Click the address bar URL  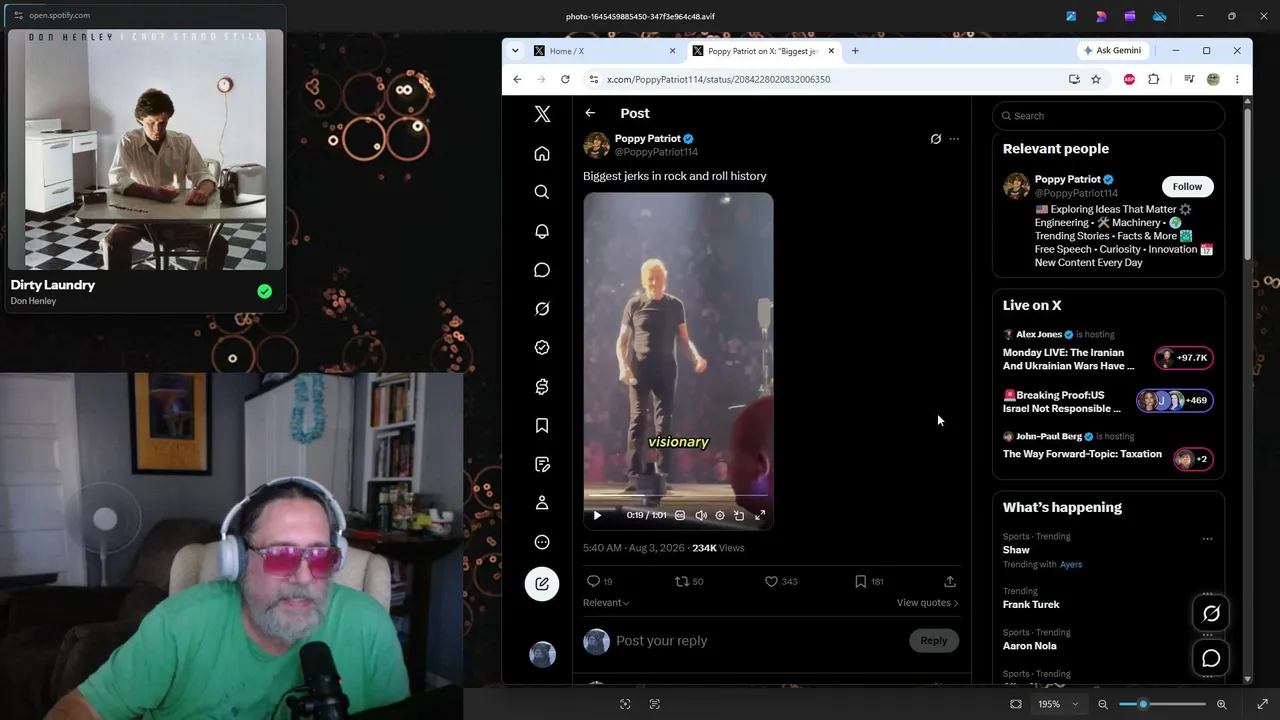pos(718,79)
